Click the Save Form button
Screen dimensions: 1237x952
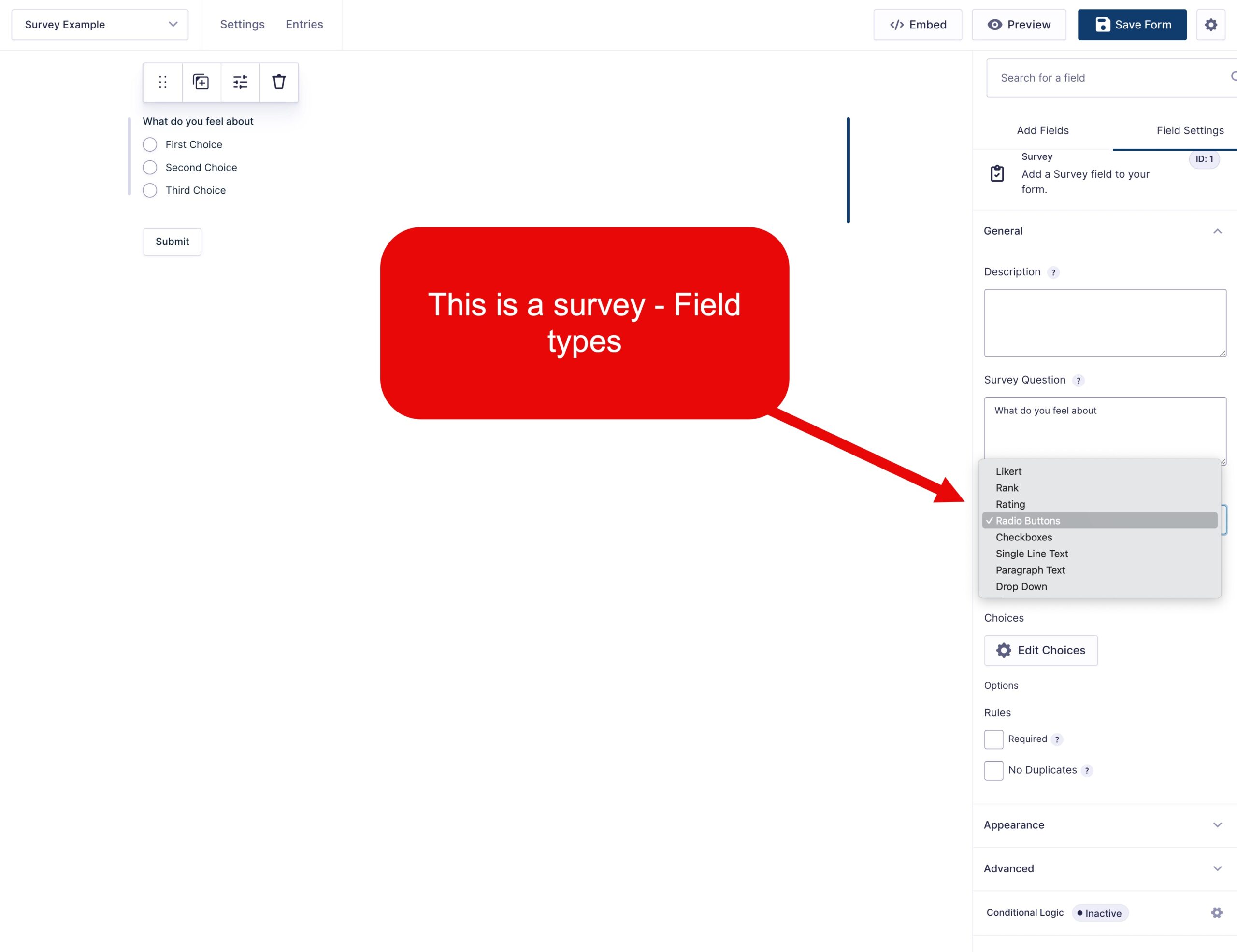[x=1132, y=24]
